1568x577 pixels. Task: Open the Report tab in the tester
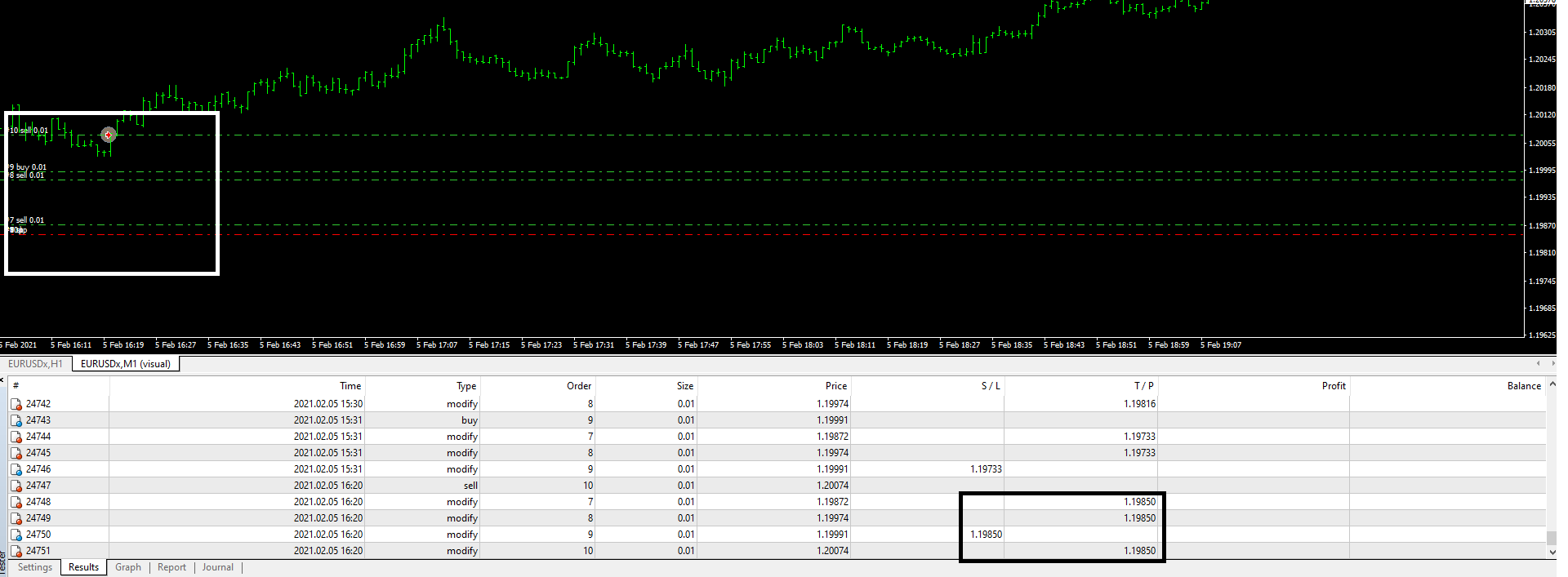point(171,567)
